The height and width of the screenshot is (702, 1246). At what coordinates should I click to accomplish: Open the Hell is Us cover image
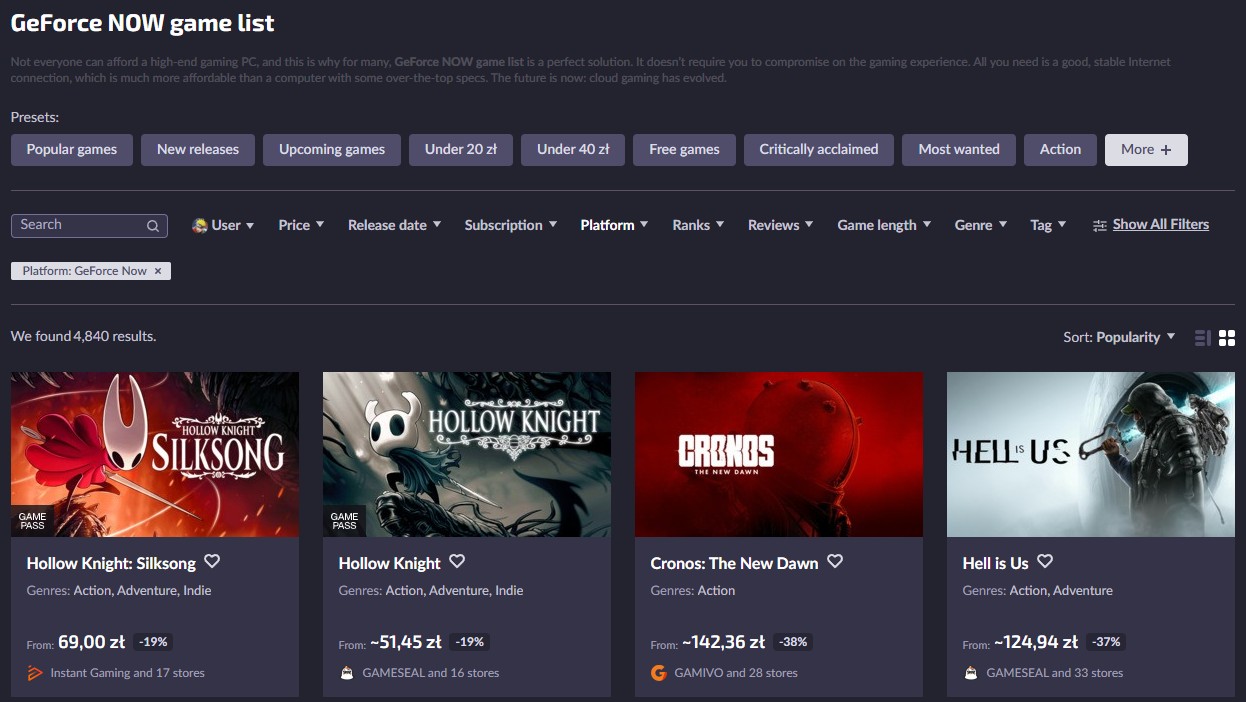point(1091,455)
